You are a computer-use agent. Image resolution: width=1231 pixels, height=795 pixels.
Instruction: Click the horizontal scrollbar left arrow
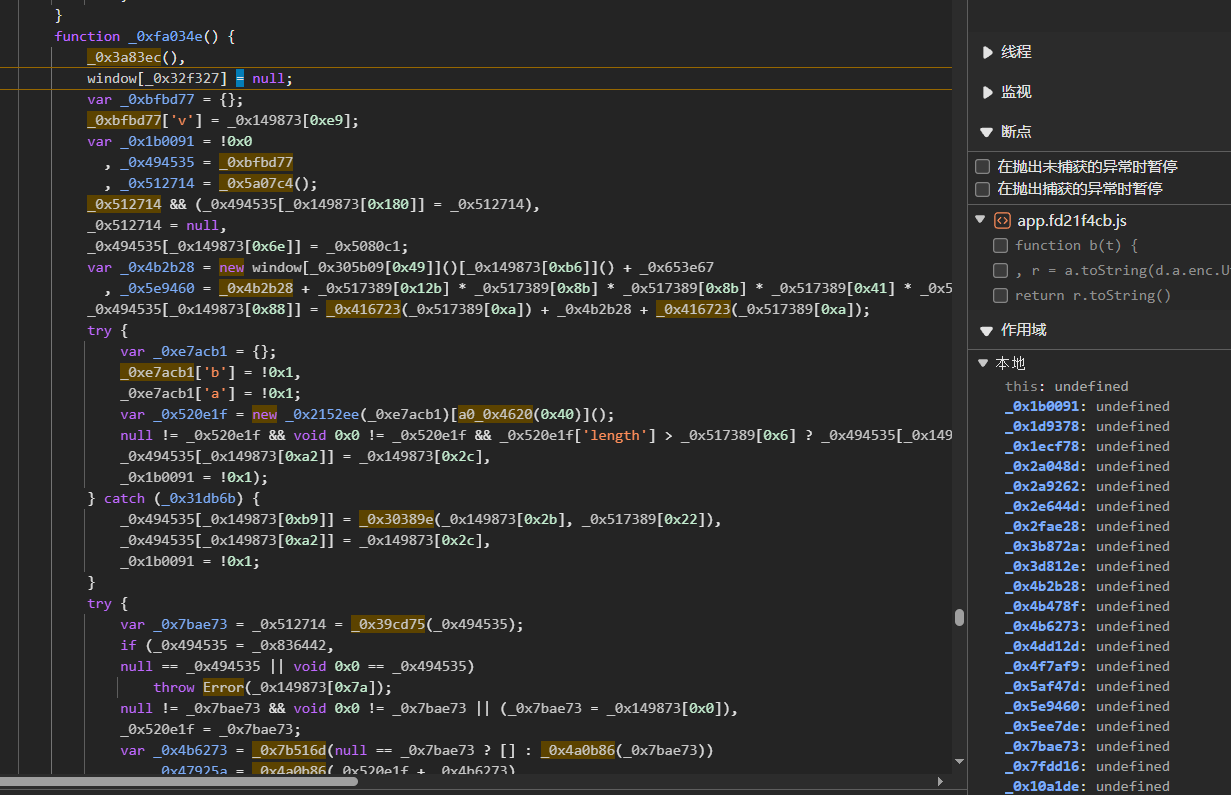click(x=5, y=781)
